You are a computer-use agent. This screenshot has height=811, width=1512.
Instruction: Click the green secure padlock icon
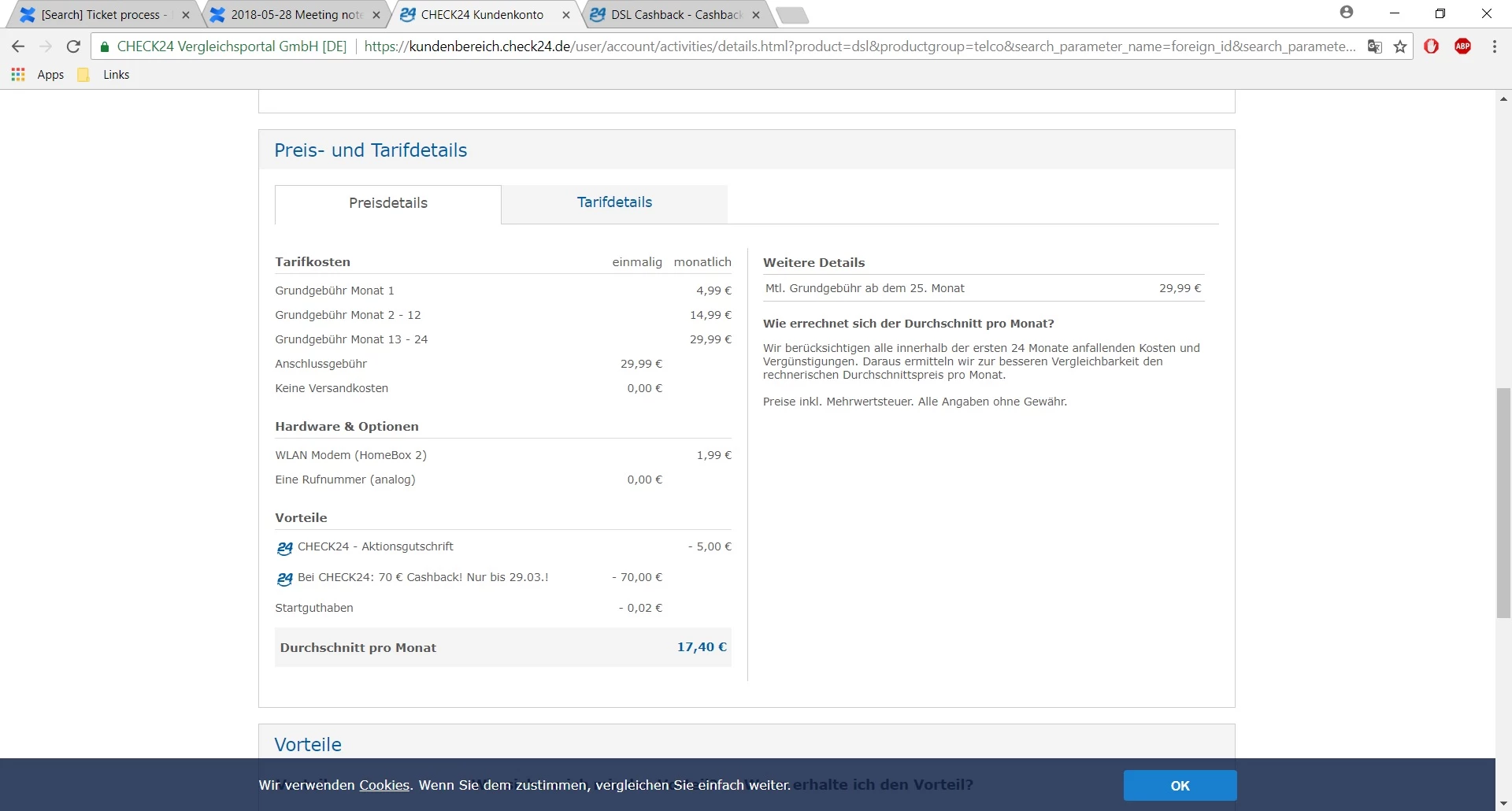104,47
